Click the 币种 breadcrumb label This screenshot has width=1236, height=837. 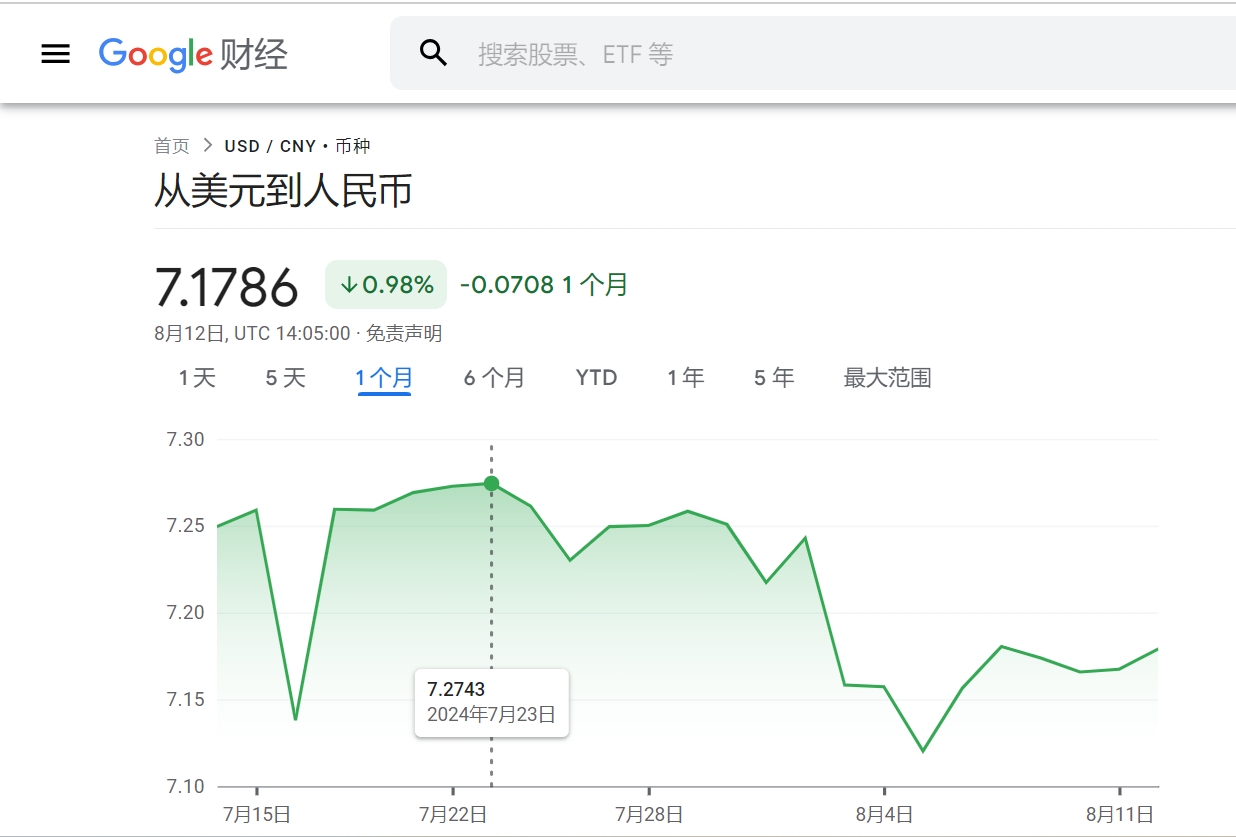tap(352, 146)
